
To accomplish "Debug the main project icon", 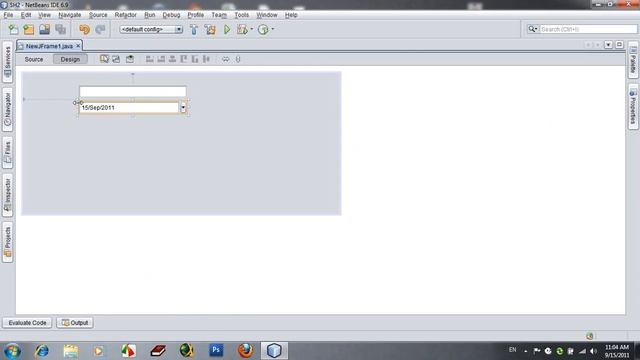I will (242, 29).
